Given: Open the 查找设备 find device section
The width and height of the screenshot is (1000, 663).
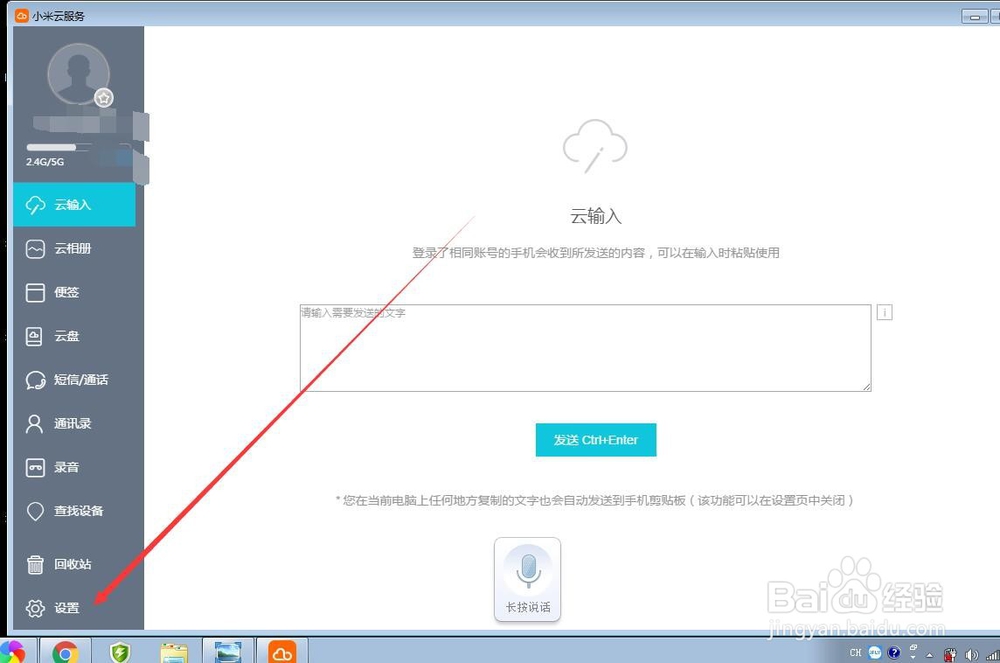Looking at the screenshot, I should tap(74, 511).
